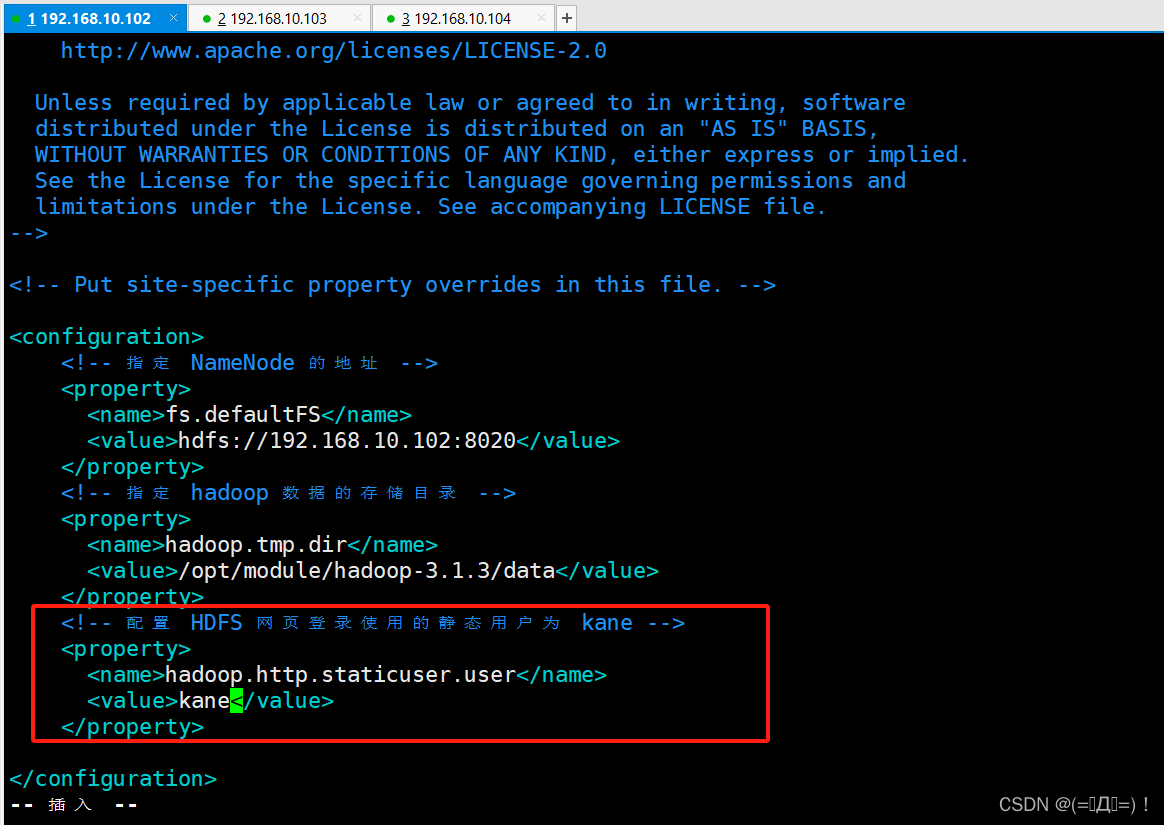Click the closing configuration tag
The image size is (1164, 825).
coord(112,778)
